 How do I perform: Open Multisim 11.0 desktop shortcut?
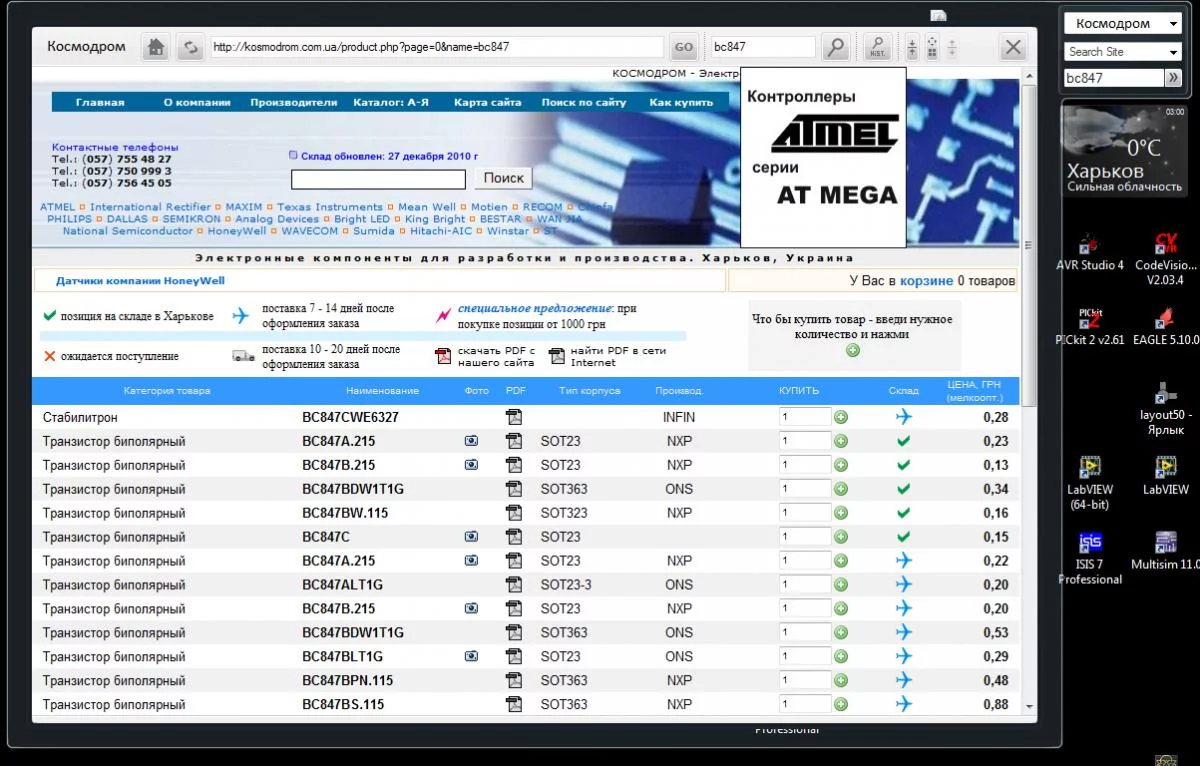tap(1165, 550)
